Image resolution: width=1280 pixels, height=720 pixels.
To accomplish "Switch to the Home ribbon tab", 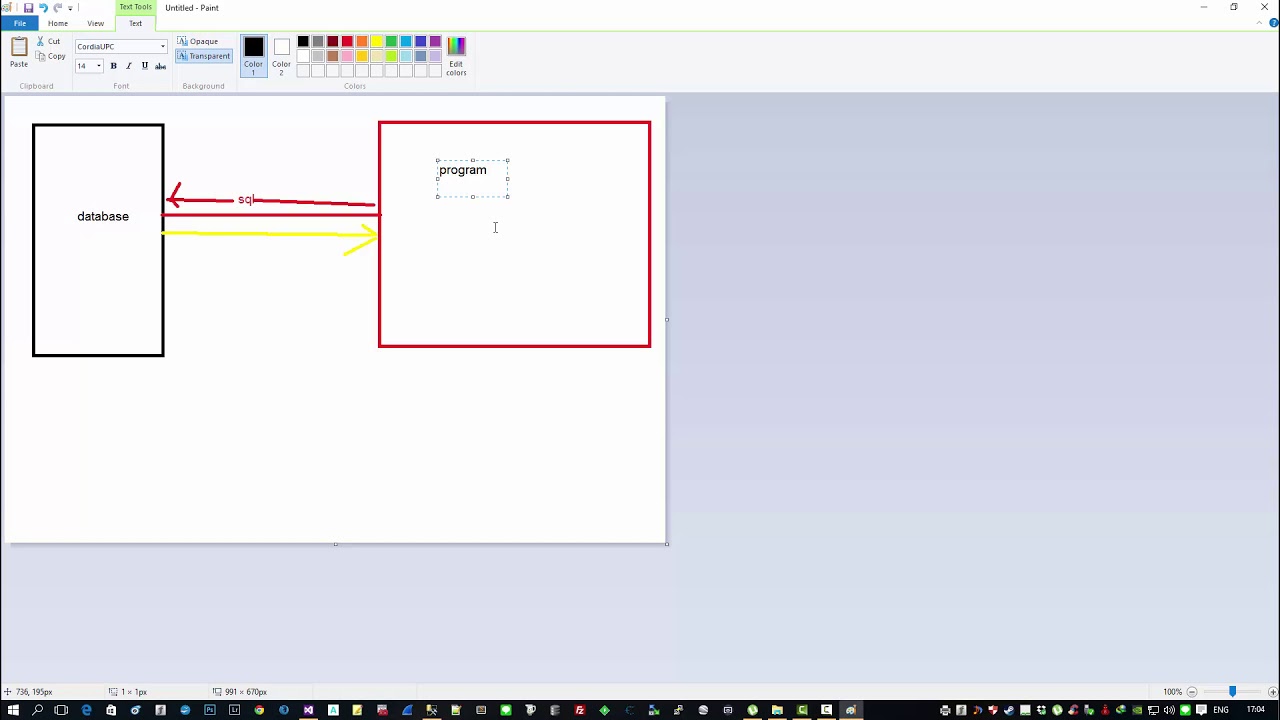I will point(58,23).
